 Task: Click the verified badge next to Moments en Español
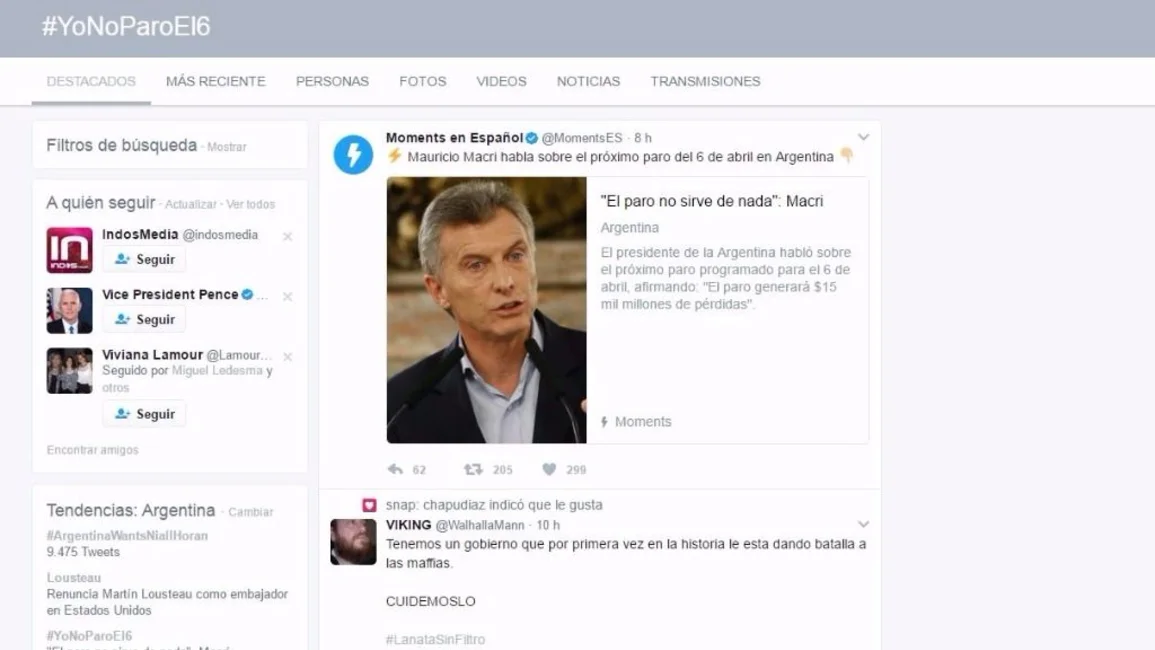[x=532, y=138]
